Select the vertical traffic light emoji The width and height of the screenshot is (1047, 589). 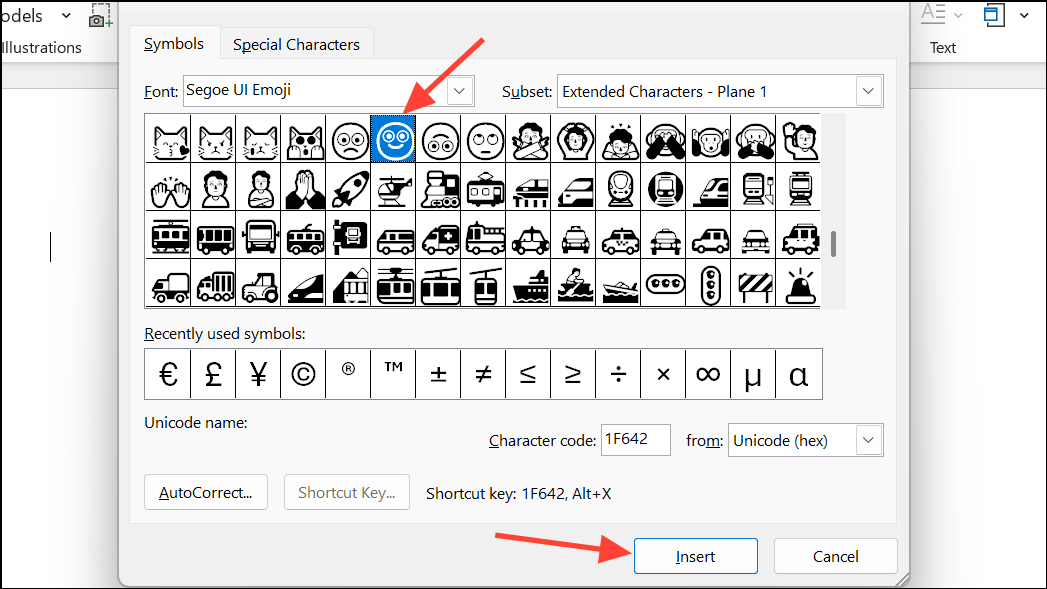pyautogui.click(x=709, y=285)
